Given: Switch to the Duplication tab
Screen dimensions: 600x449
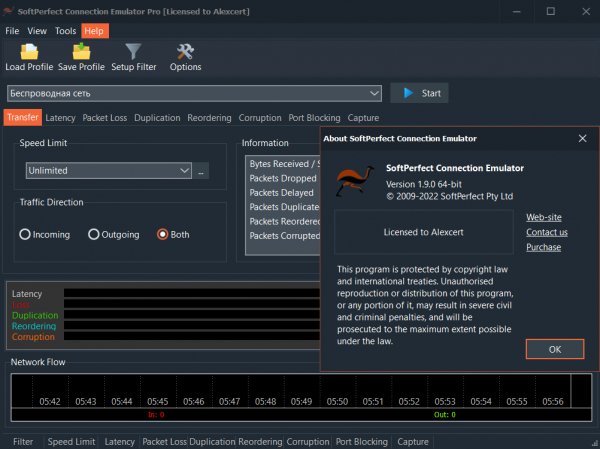Looking at the screenshot, I should (157, 118).
